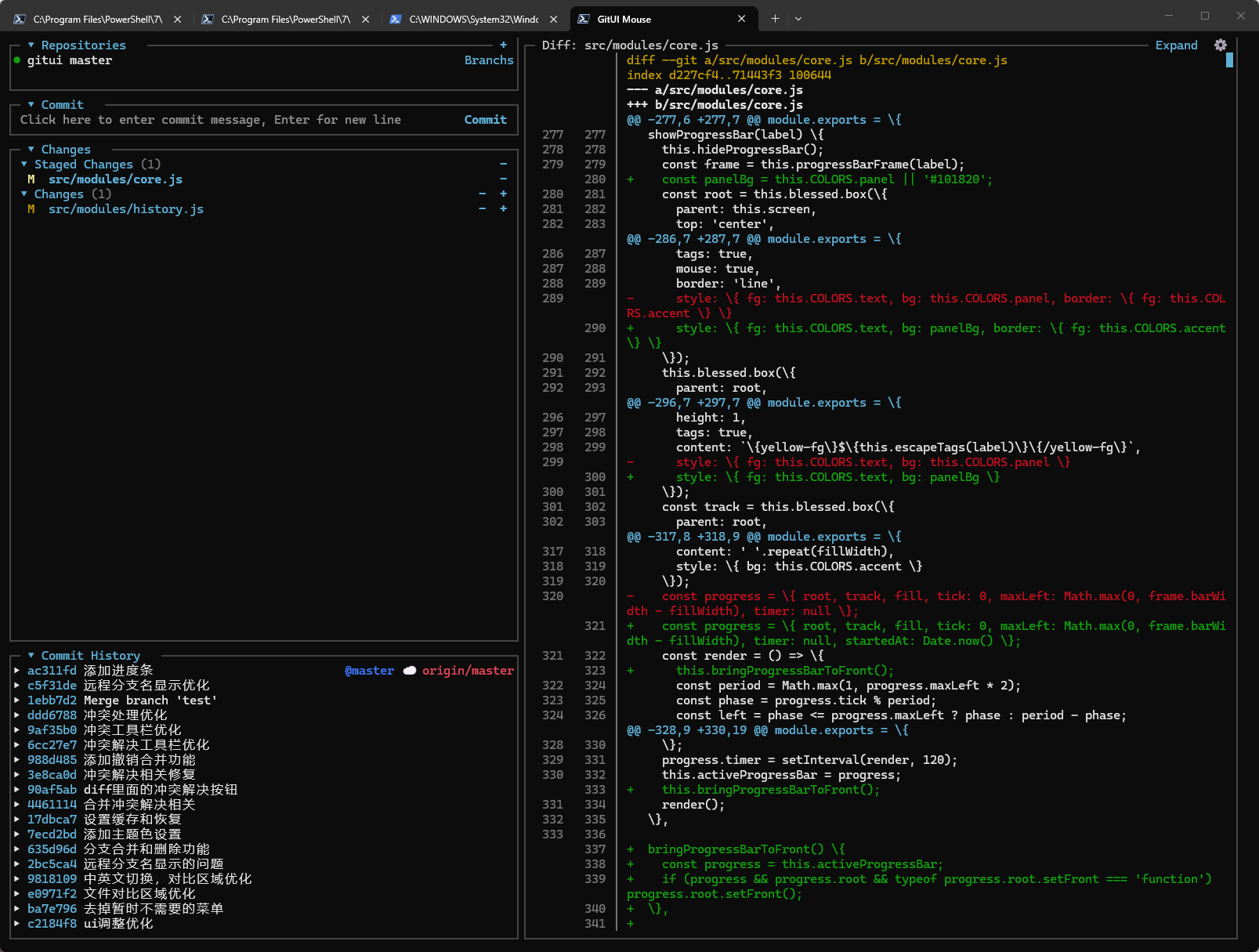Screen dimensions: 1259x952
Task: Discard src/modules/history.js with its minus icon
Action: pyautogui.click(x=482, y=209)
